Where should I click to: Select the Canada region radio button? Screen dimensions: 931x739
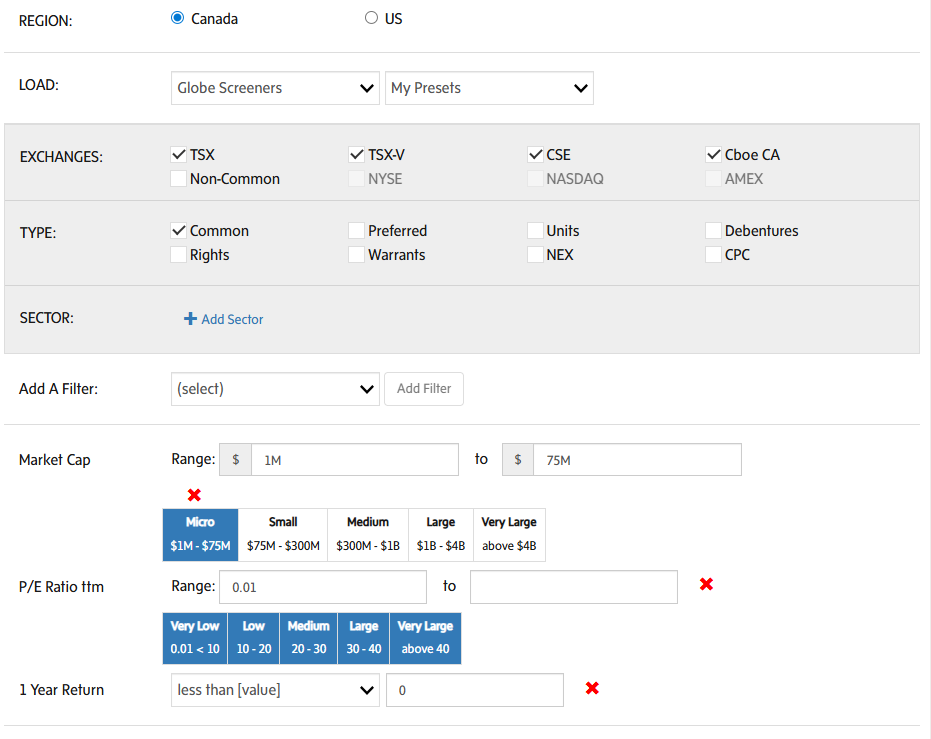[x=178, y=18]
